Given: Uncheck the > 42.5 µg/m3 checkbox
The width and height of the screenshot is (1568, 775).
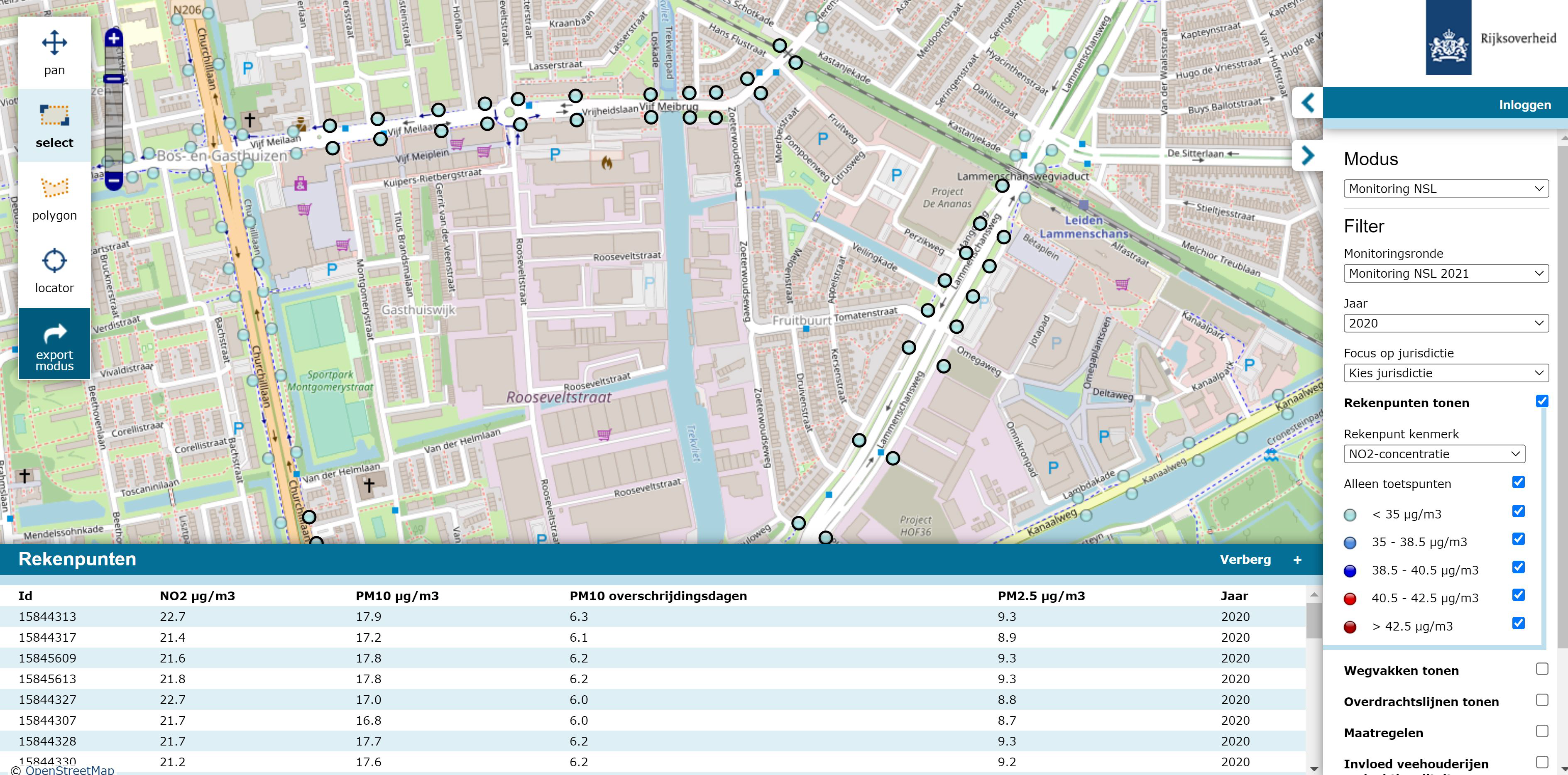Looking at the screenshot, I should [1518, 623].
